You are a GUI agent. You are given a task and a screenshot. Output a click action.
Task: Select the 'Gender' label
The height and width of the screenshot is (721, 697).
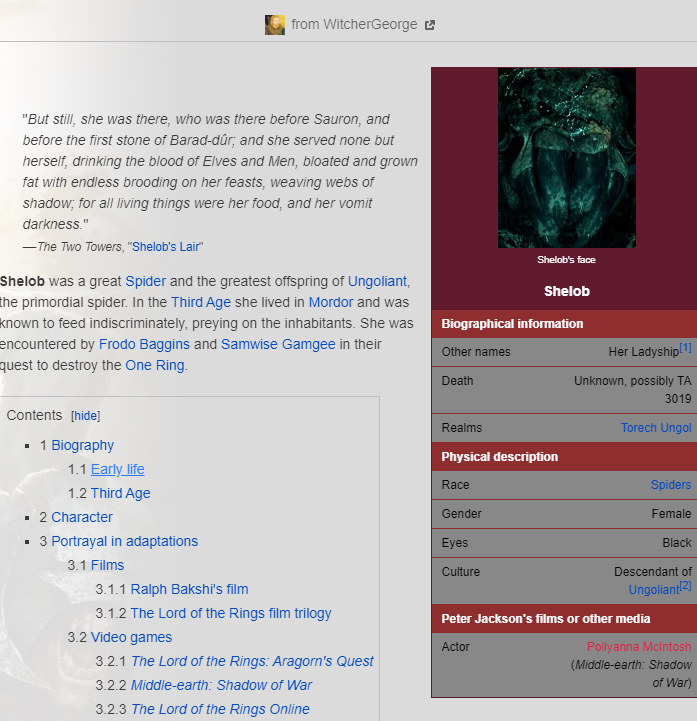(461, 514)
